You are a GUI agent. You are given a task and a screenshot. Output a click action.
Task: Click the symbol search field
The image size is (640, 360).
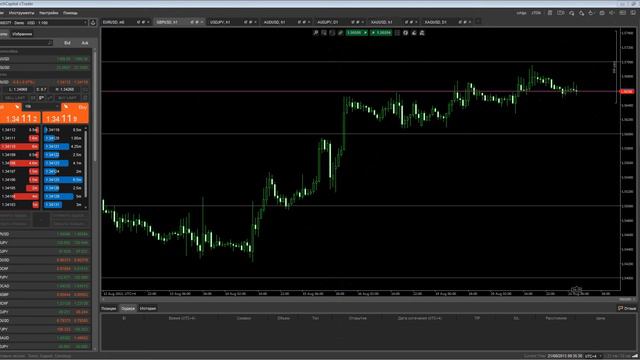[x=26, y=43]
